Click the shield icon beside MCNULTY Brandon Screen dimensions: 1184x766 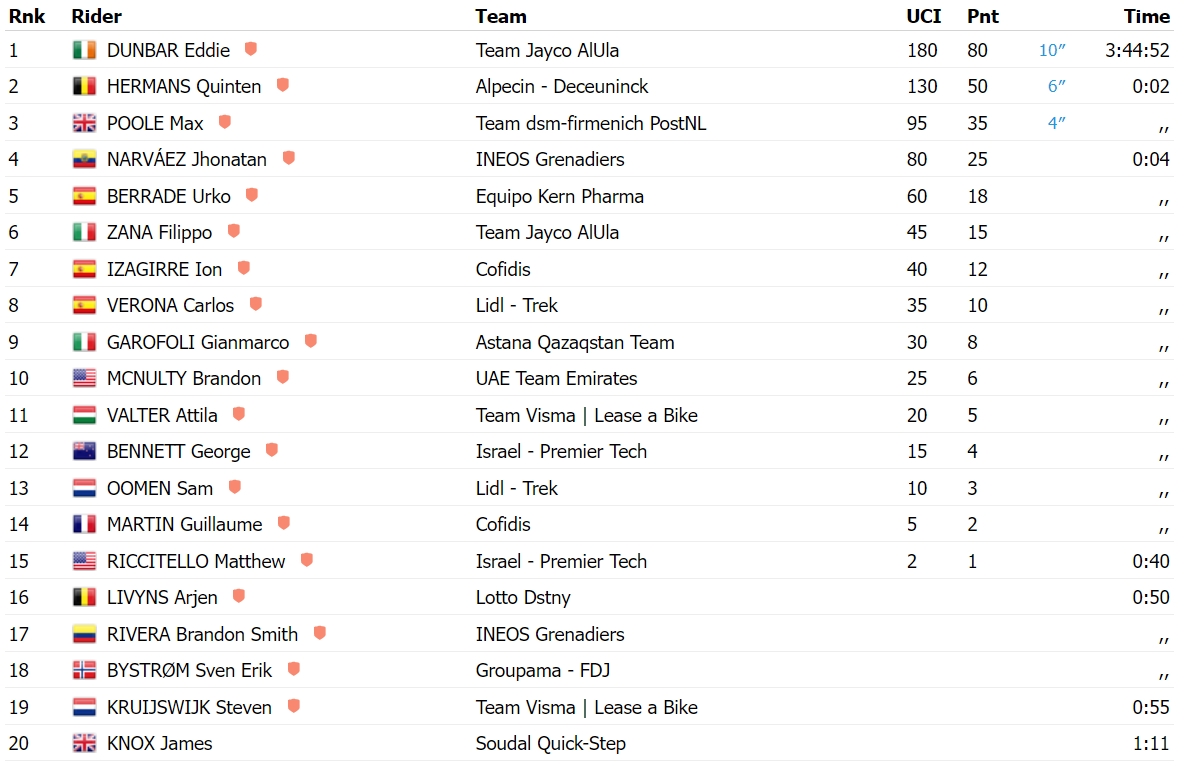pyautogui.click(x=282, y=377)
